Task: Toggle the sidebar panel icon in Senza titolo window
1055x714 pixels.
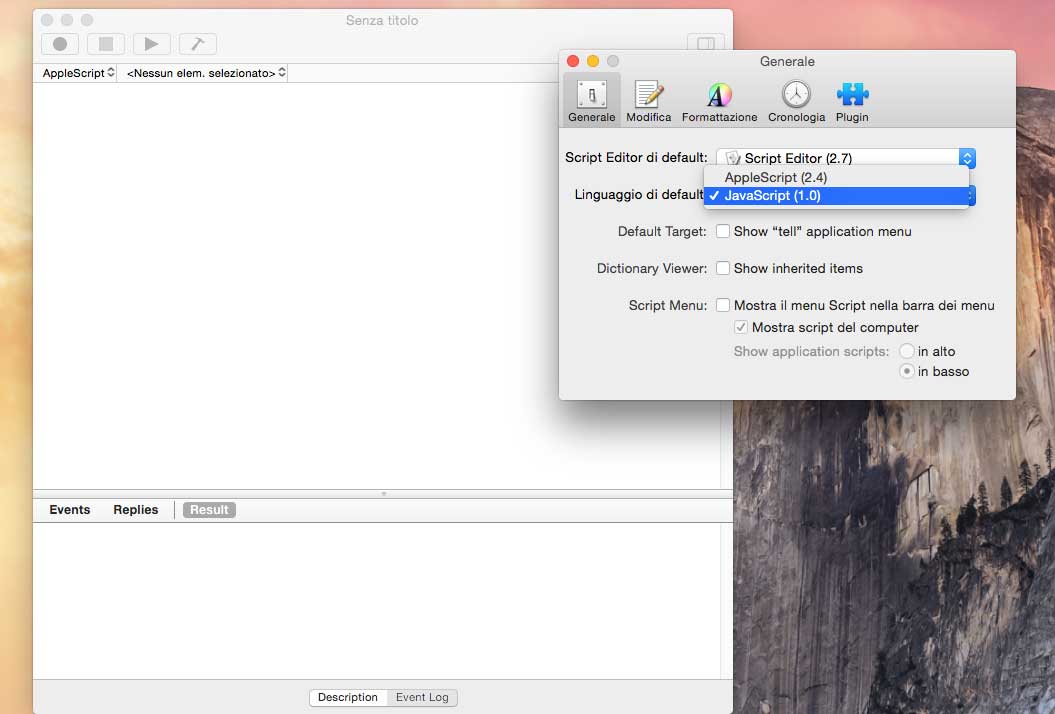Action: point(706,44)
